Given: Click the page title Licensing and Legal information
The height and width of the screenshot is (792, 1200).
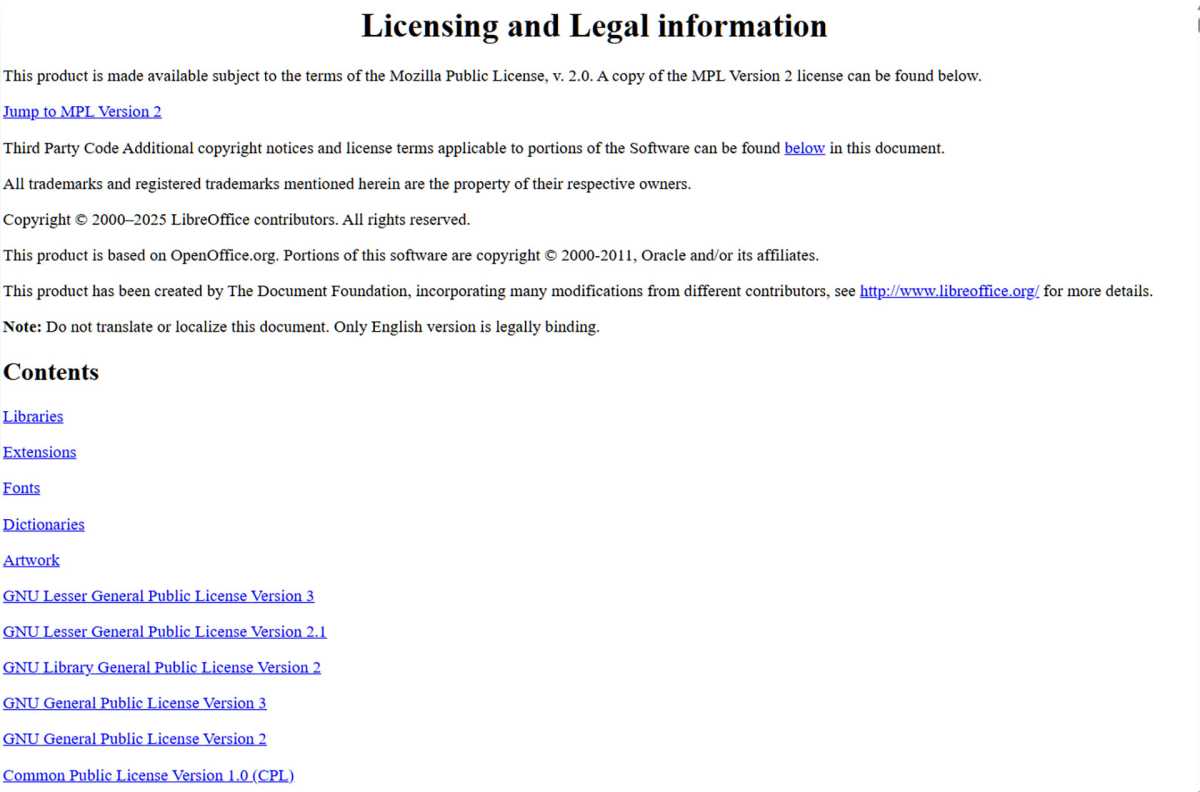Looking at the screenshot, I should click(594, 26).
